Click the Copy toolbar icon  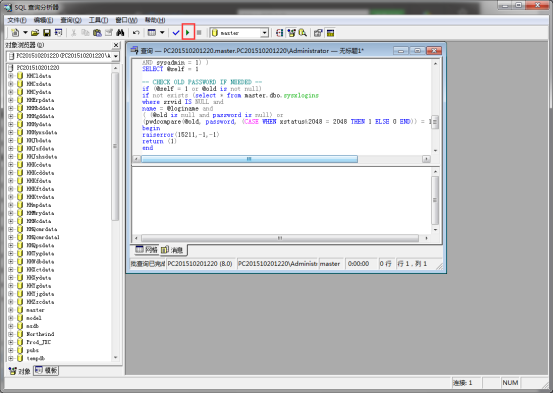pos(85,33)
